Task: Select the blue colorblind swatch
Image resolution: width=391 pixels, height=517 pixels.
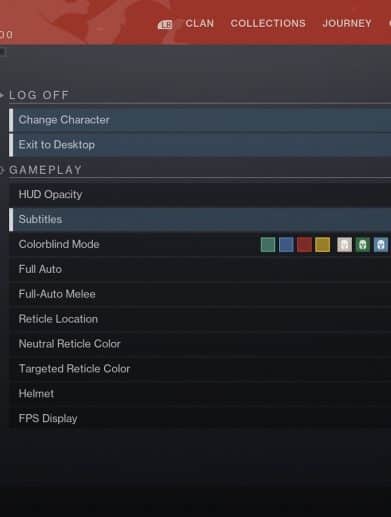Action: [x=286, y=245]
